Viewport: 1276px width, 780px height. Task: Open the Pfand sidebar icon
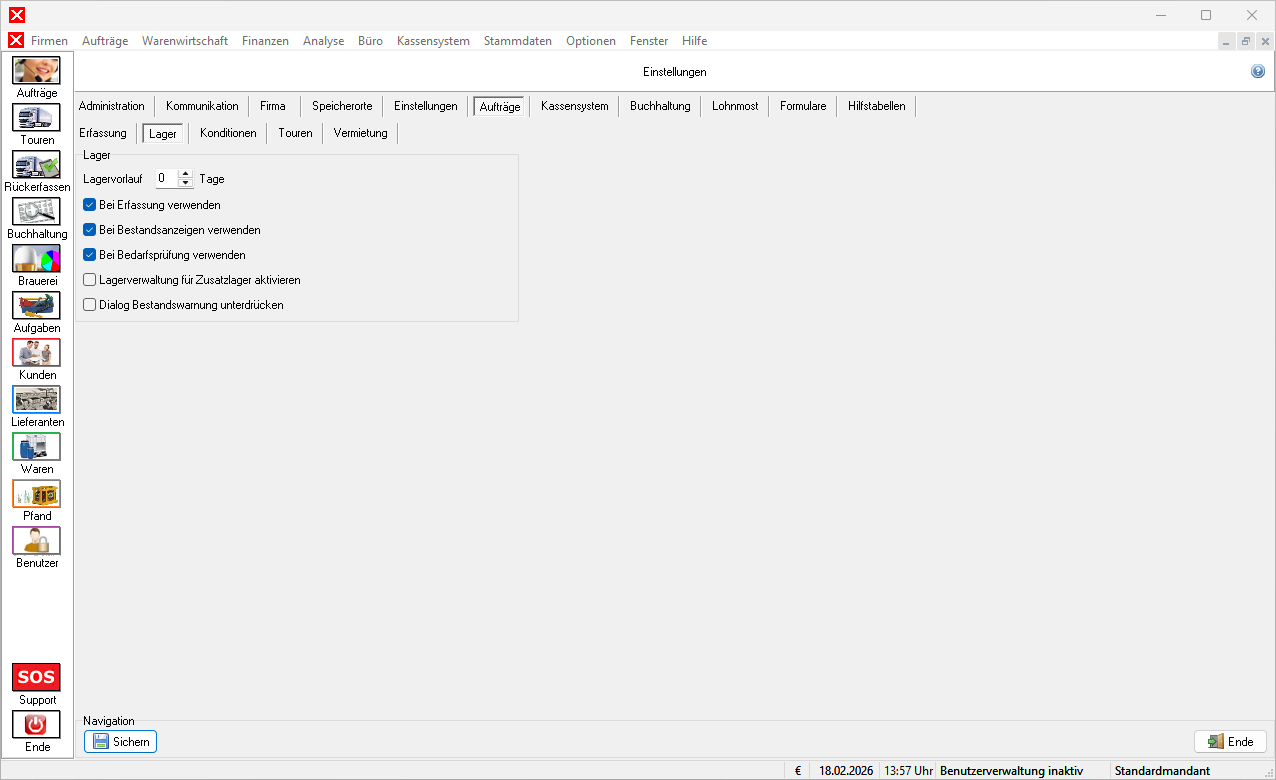pyautogui.click(x=36, y=494)
